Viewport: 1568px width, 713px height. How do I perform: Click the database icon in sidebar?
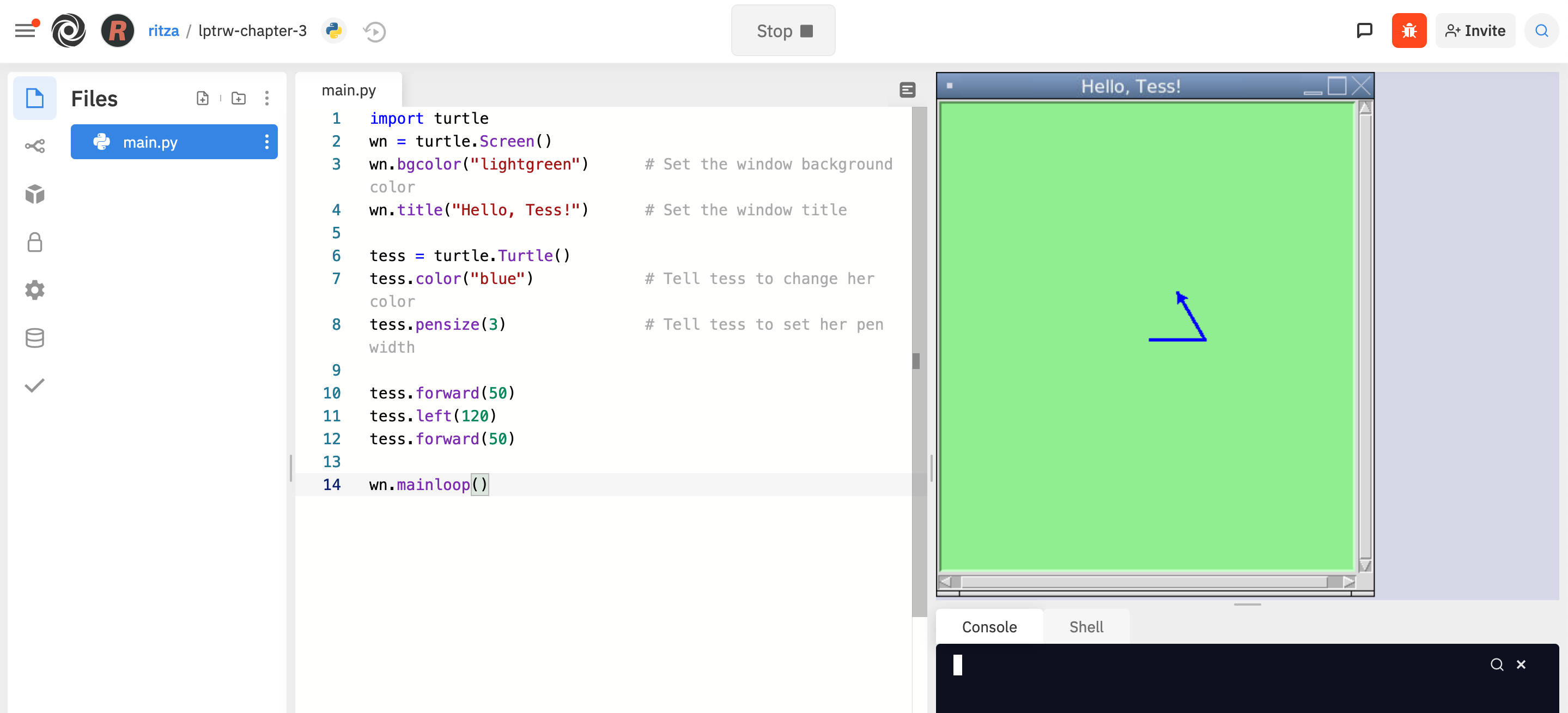click(34, 336)
